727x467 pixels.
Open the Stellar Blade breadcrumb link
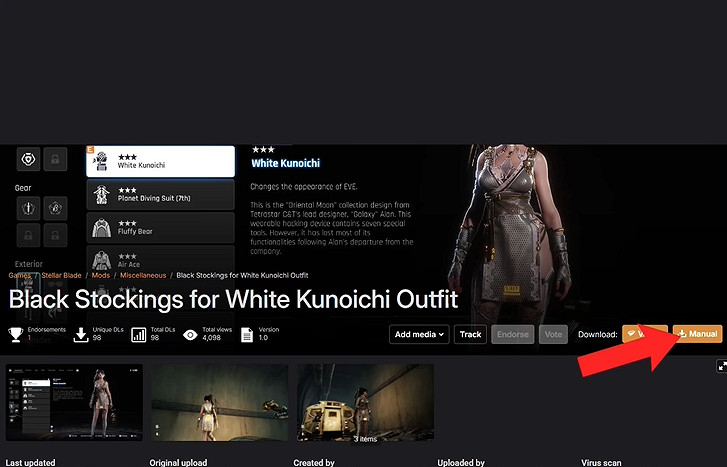pyautogui.click(x=62, y=275)
